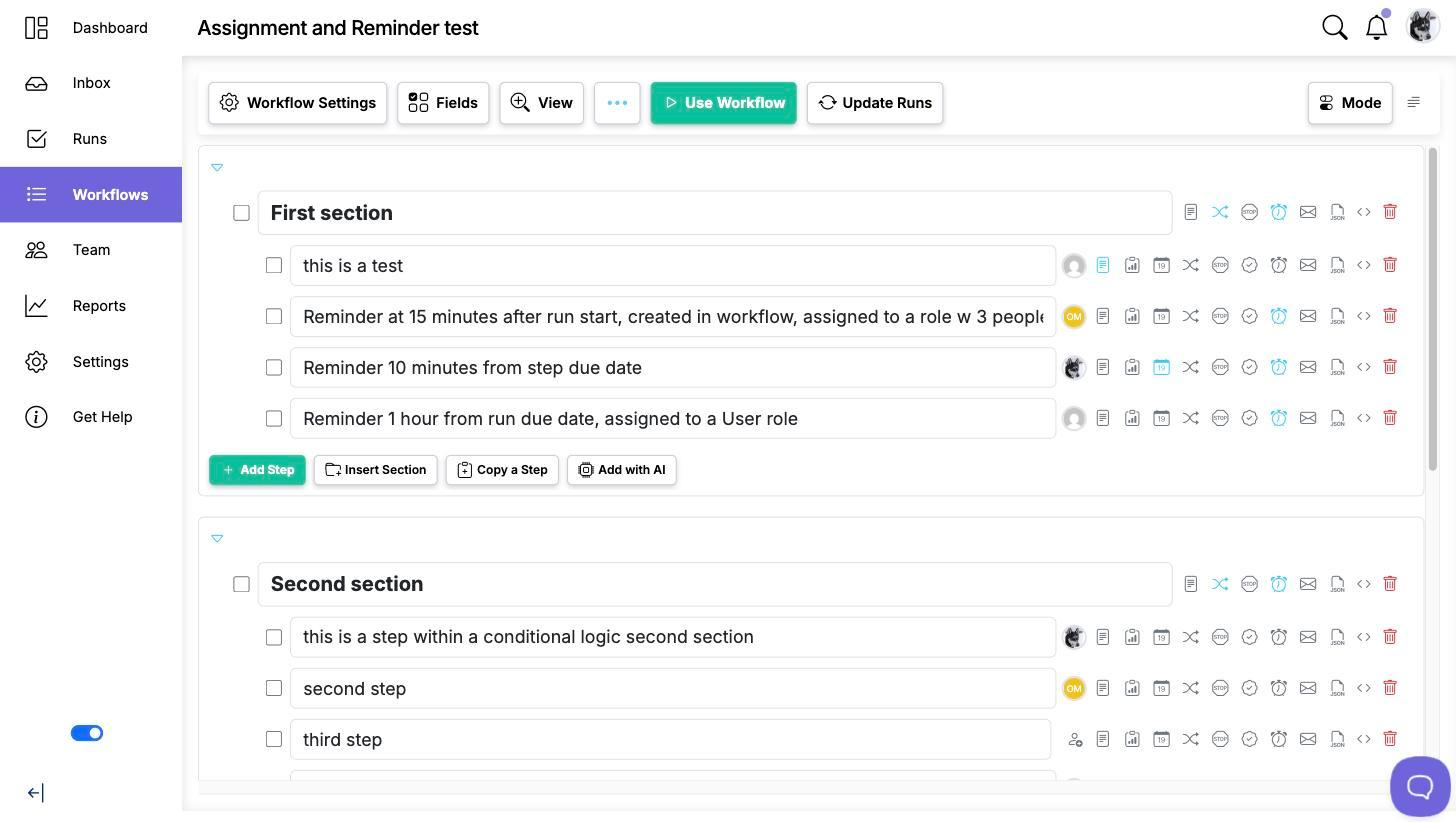1456x822 pixels.
Task: Collapse the sidebar with the arrow icon
Action: tap(35, 793)
